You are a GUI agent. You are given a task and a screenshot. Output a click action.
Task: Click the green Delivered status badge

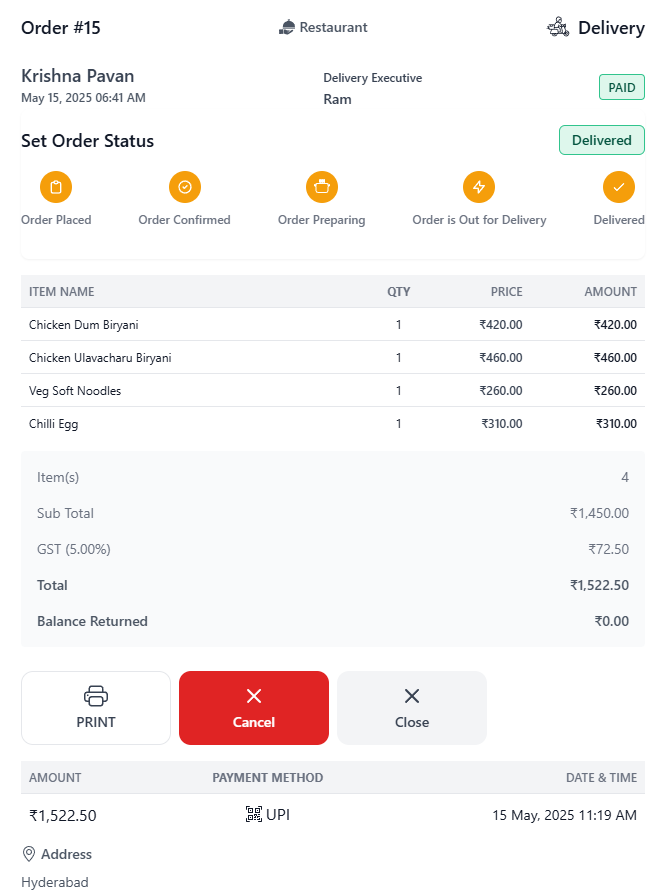[x=602, y=140]
